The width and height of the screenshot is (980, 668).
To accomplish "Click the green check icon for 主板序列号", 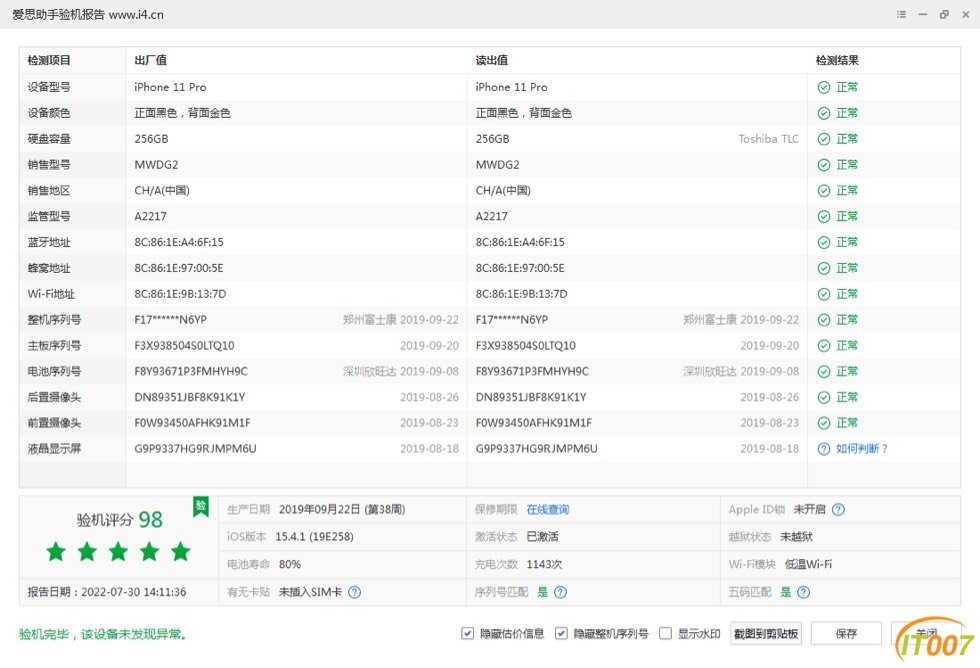I will pos(824,346).
